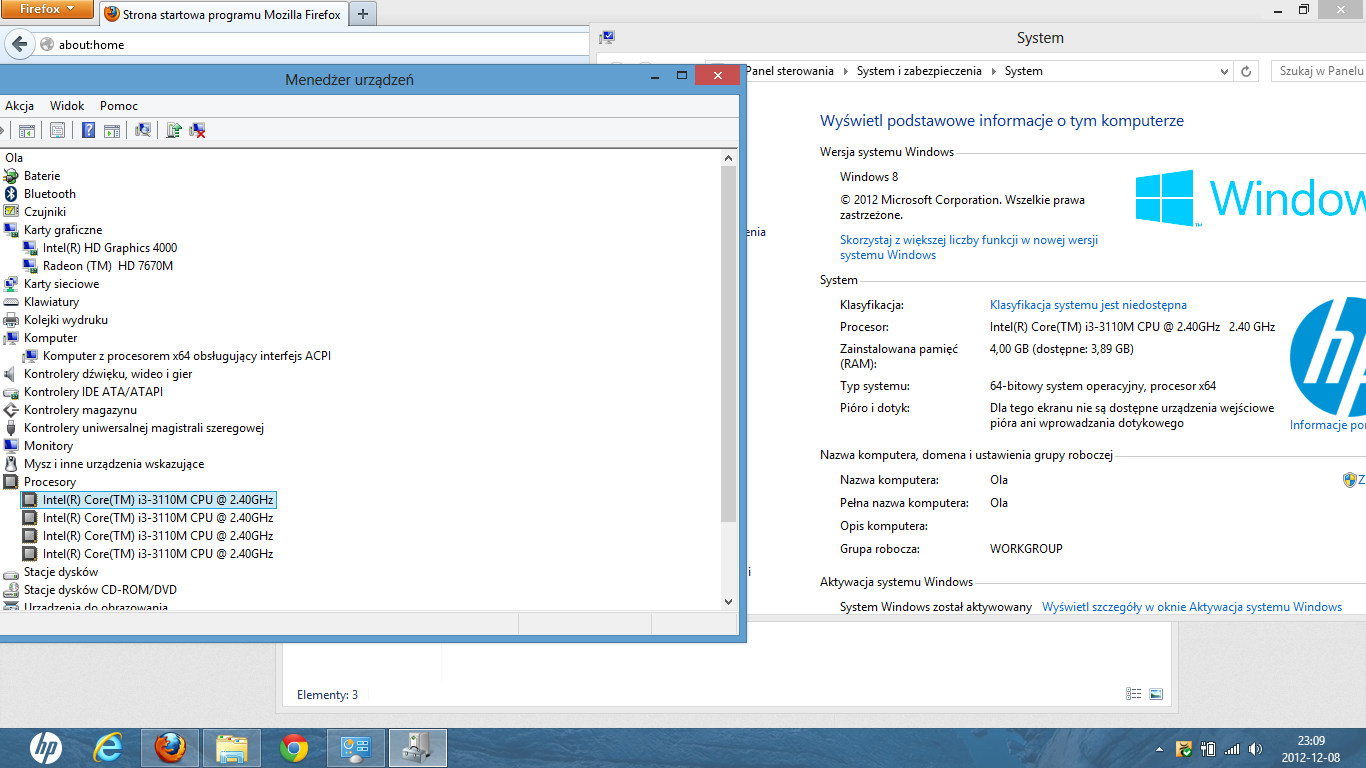Viewport: 1366px width, 768px height.
Task: Expand the System window address bar dropdown
Action: pos(1225,71)
